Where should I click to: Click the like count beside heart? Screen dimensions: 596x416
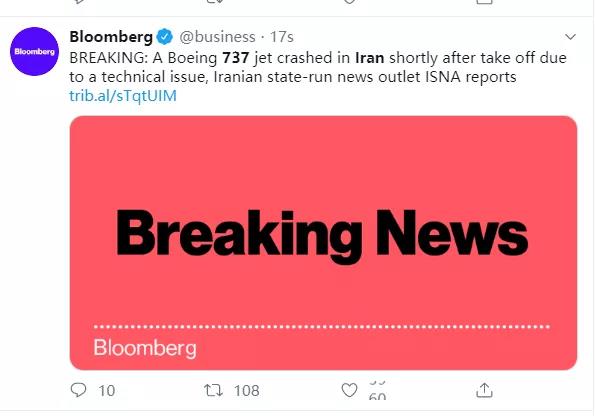(377, 391)
